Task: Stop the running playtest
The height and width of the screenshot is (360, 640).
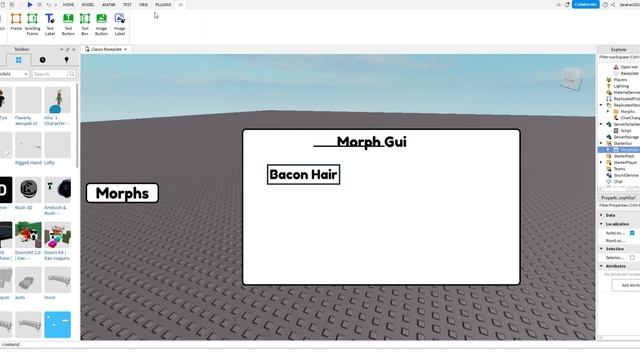Action: pos(39,4)
